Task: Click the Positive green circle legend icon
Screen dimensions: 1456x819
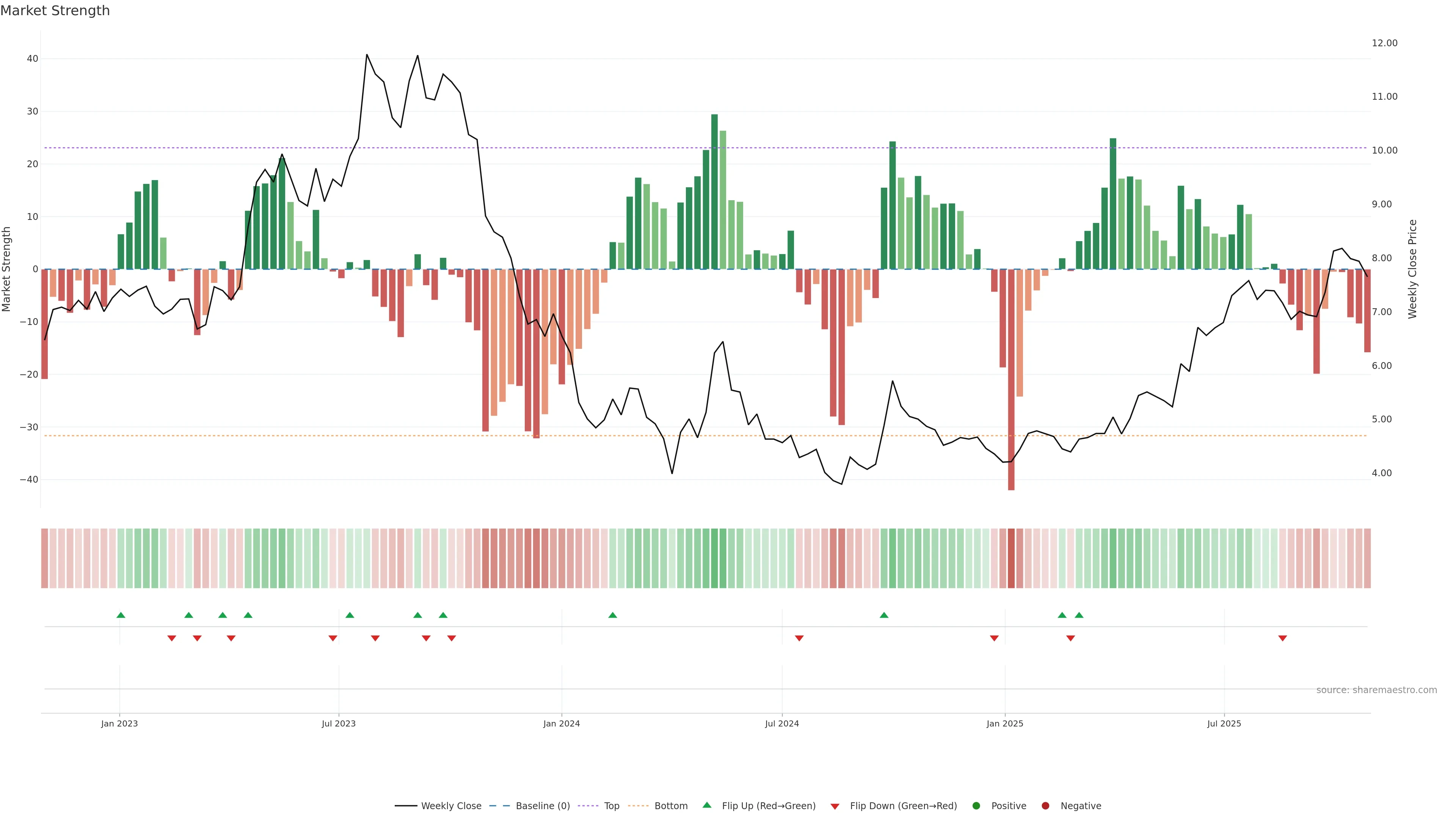Action: pyautogui.click(x=976, y=806)
